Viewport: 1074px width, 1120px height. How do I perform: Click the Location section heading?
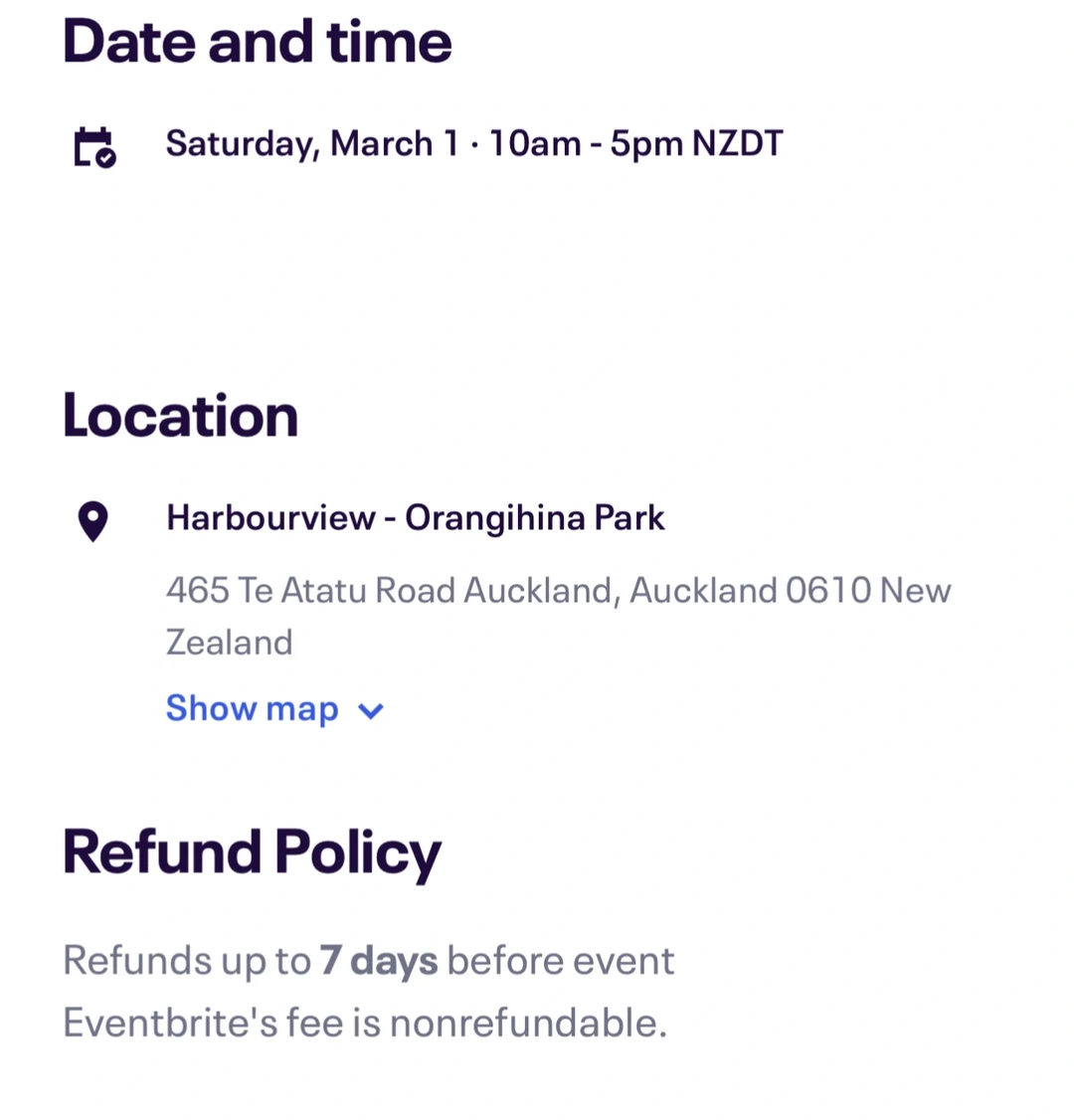tap(180, 416)
